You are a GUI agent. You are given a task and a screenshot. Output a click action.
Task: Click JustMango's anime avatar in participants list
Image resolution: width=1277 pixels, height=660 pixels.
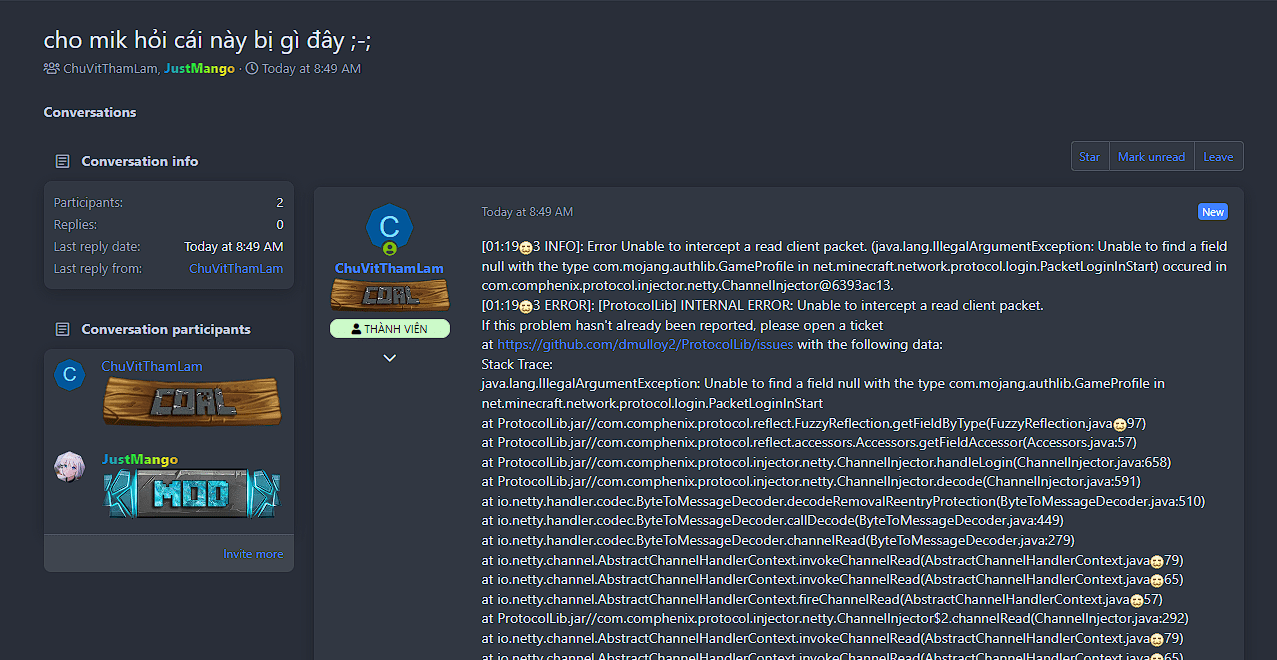point(70,467)
